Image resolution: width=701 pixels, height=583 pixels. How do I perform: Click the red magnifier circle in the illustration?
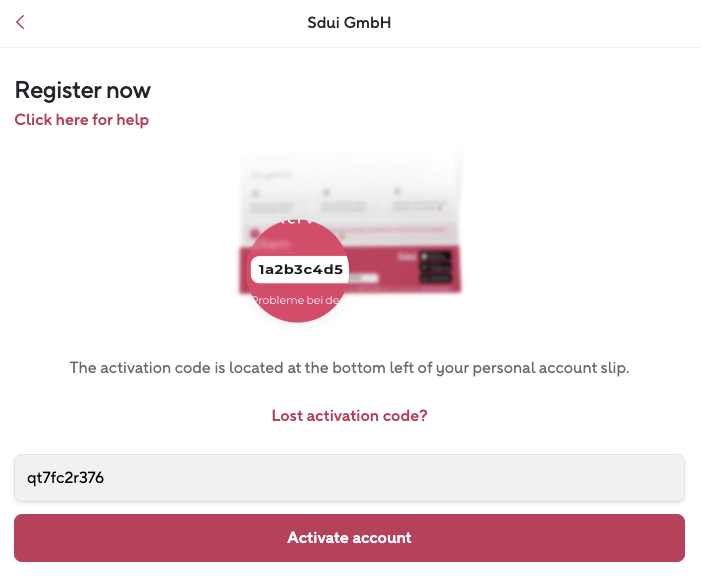tap(296, 300)
